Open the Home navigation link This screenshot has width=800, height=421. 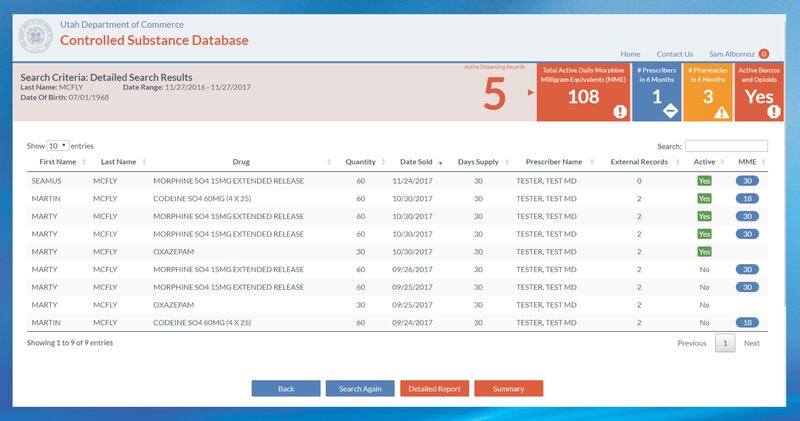pos(630,53)
